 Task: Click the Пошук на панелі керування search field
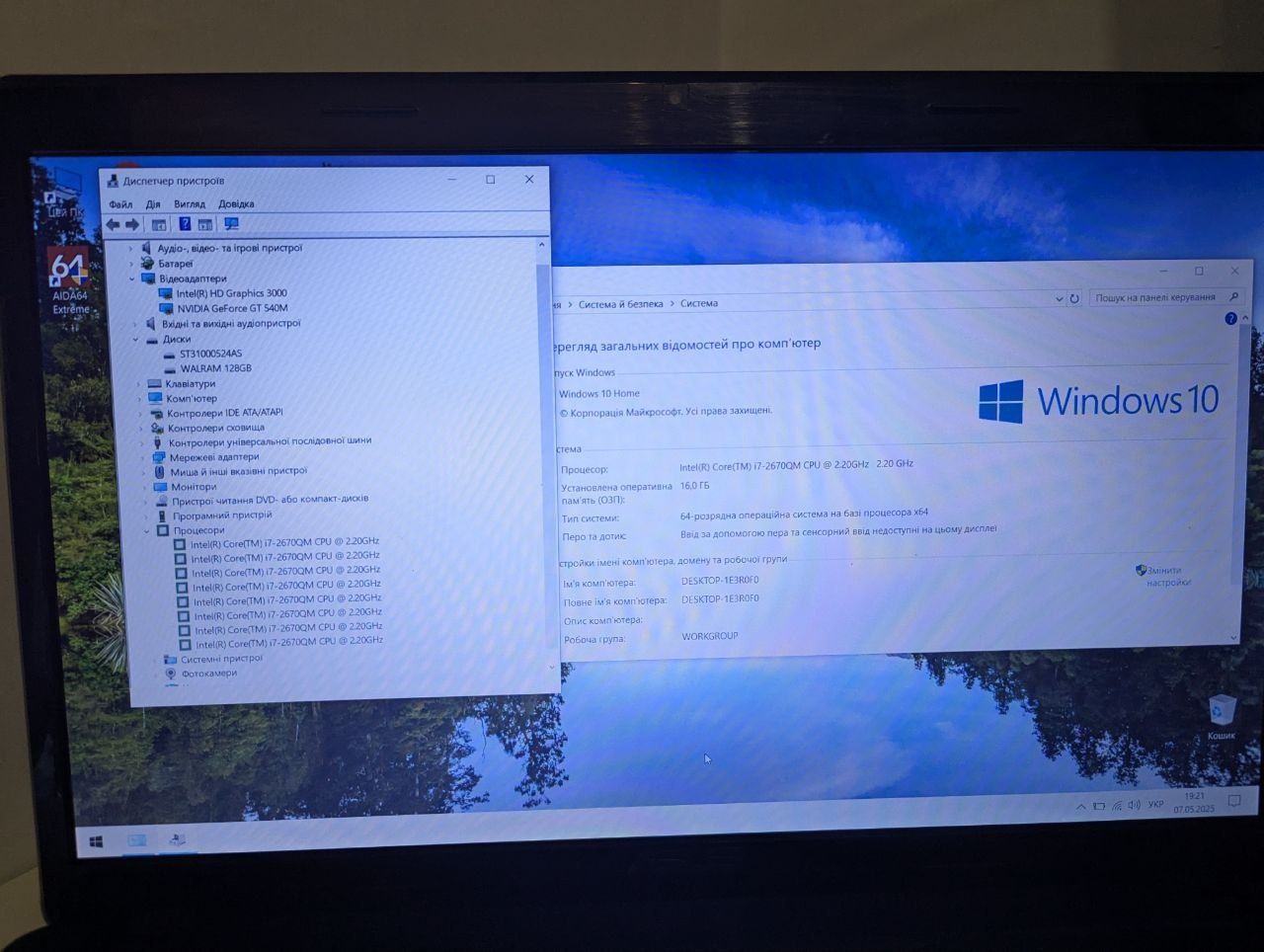[1165, 297]
